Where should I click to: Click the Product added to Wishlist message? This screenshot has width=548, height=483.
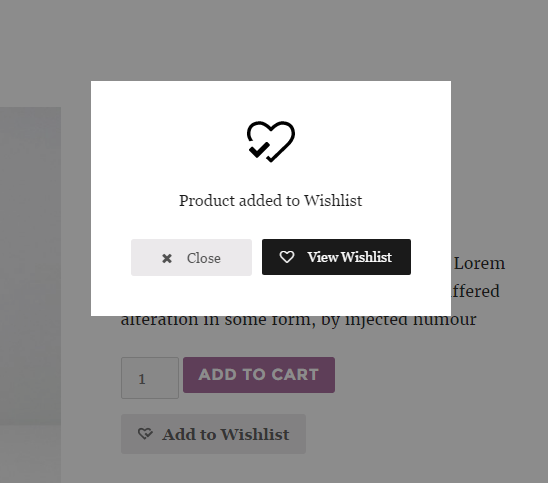[271, 201]
